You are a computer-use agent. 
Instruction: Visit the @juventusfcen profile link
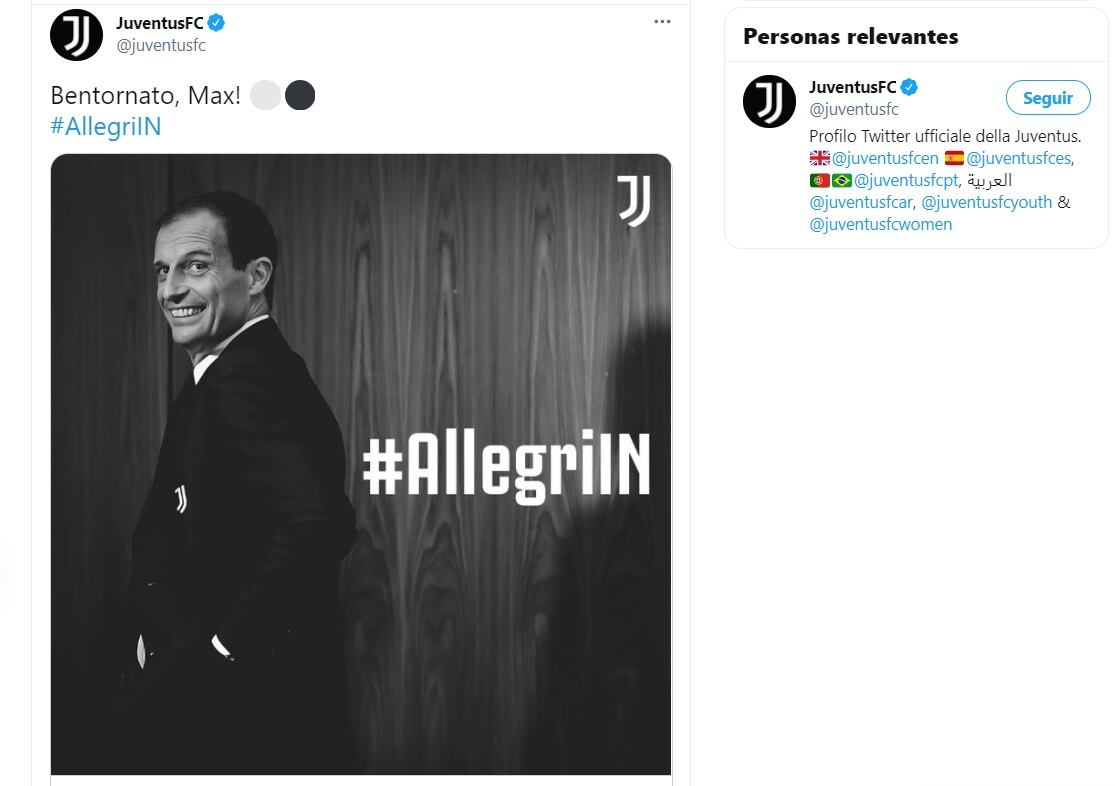(x=885, y=158)
